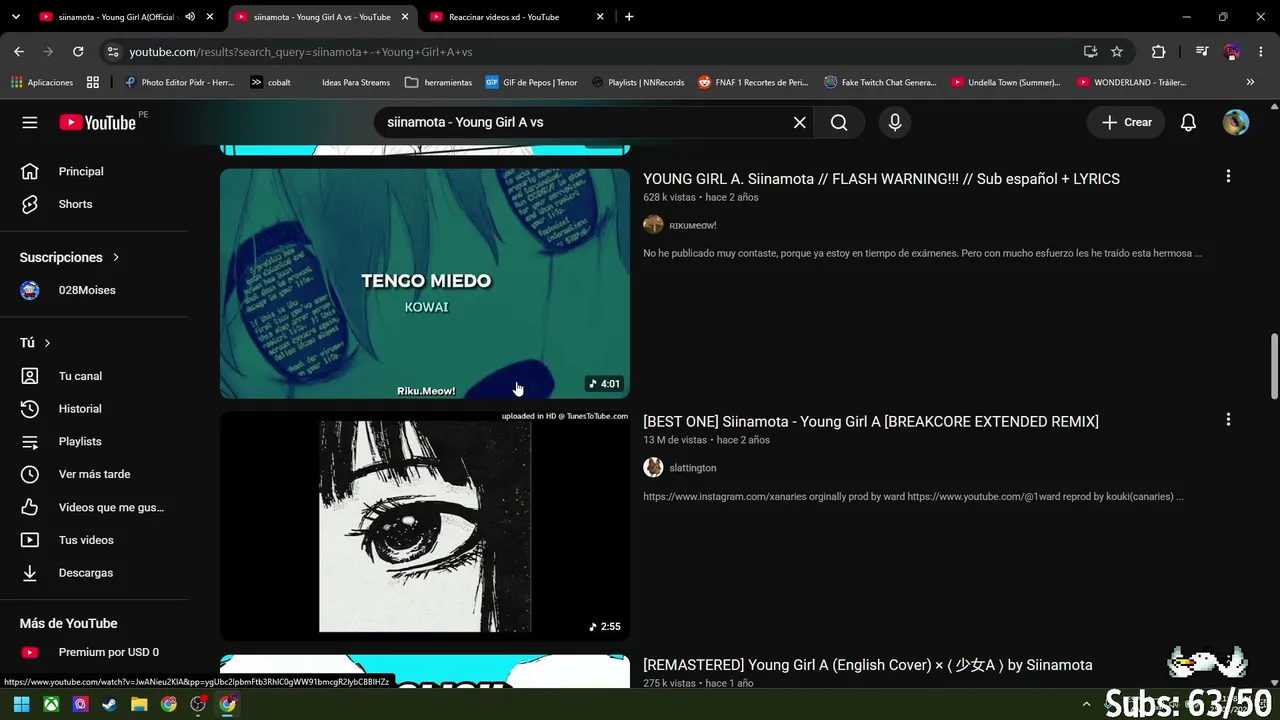Expand the Tú section
The image size is (1280, 720).
[36, 343]
